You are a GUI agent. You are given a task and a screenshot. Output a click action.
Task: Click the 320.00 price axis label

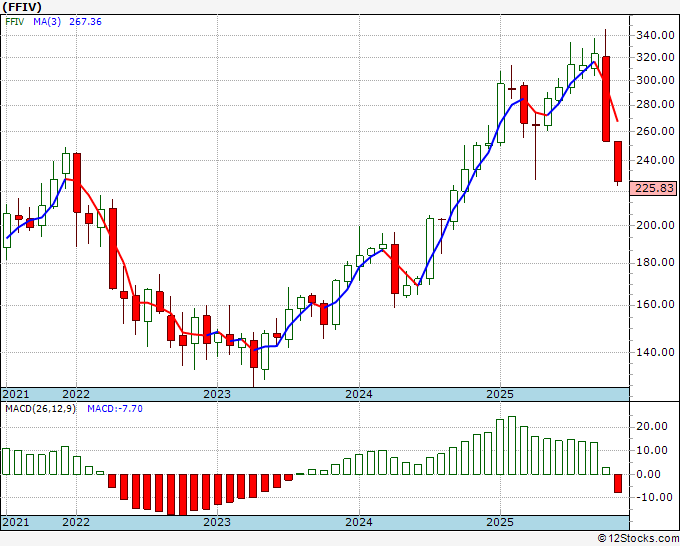[x=655, y=57]
